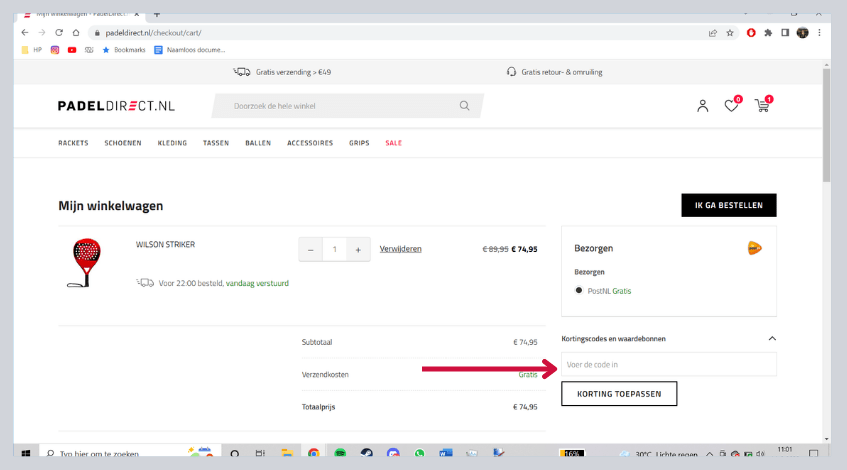The height and width of the screenshot is (470, 847).
Task: Open the Chrome three-dot menu
Action: 819,32
